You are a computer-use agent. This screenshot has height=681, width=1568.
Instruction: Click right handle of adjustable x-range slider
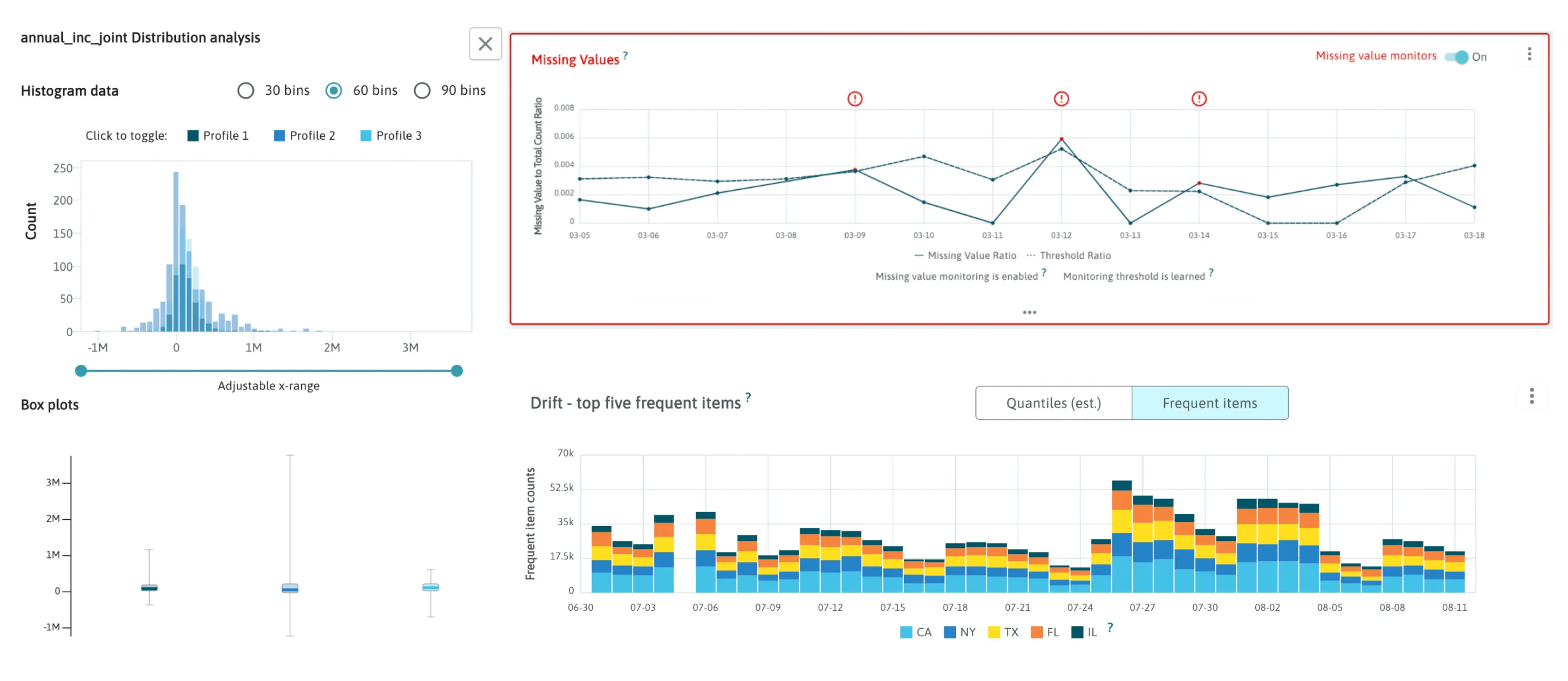pos(457,370)
